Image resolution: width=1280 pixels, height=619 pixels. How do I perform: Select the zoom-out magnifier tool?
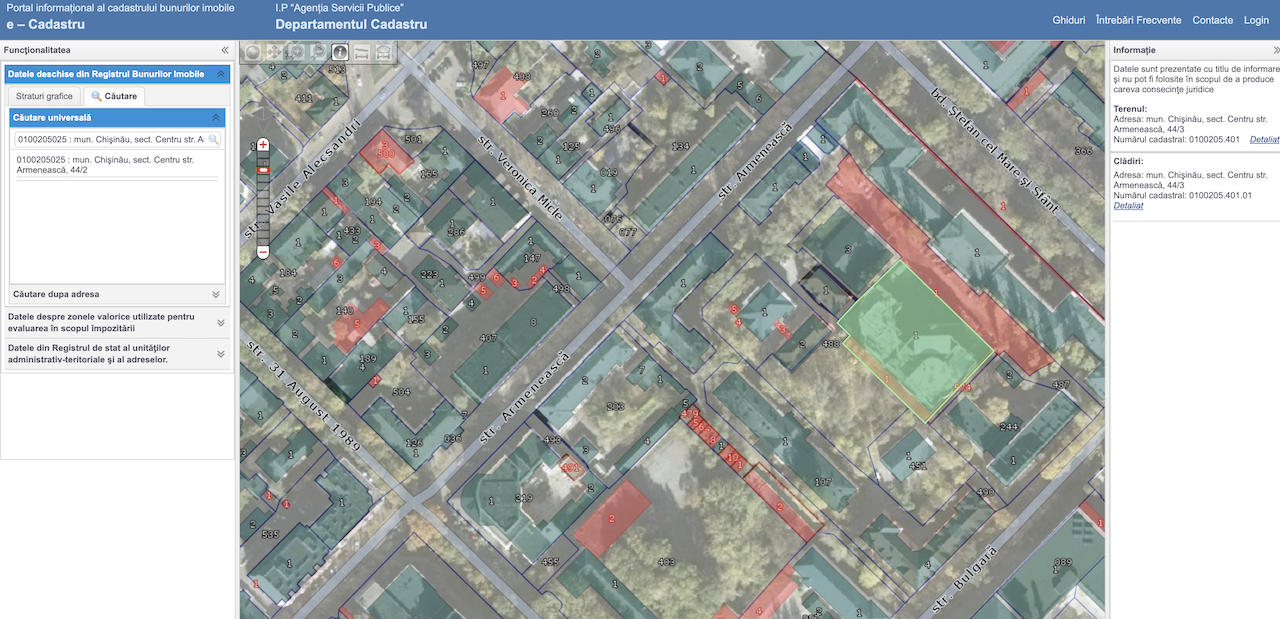click(x=318, y=50)
